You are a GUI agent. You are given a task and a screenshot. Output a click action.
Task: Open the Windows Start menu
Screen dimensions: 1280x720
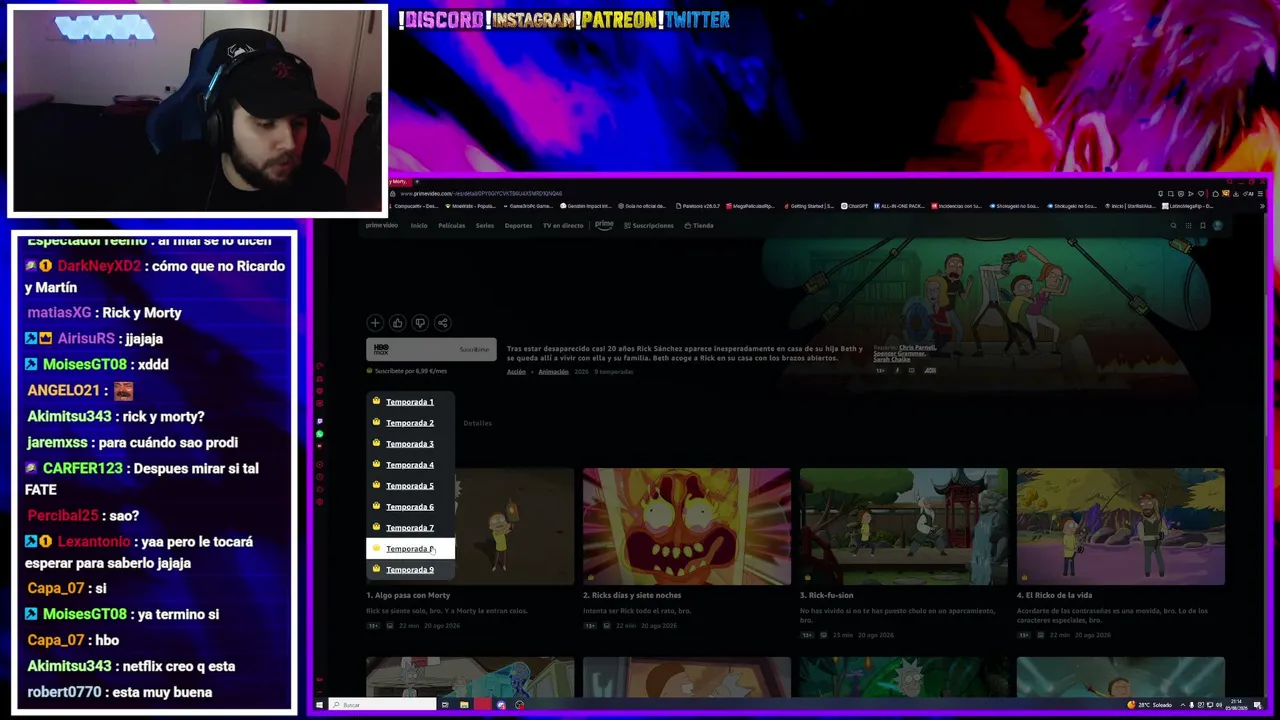pos(319,705)
